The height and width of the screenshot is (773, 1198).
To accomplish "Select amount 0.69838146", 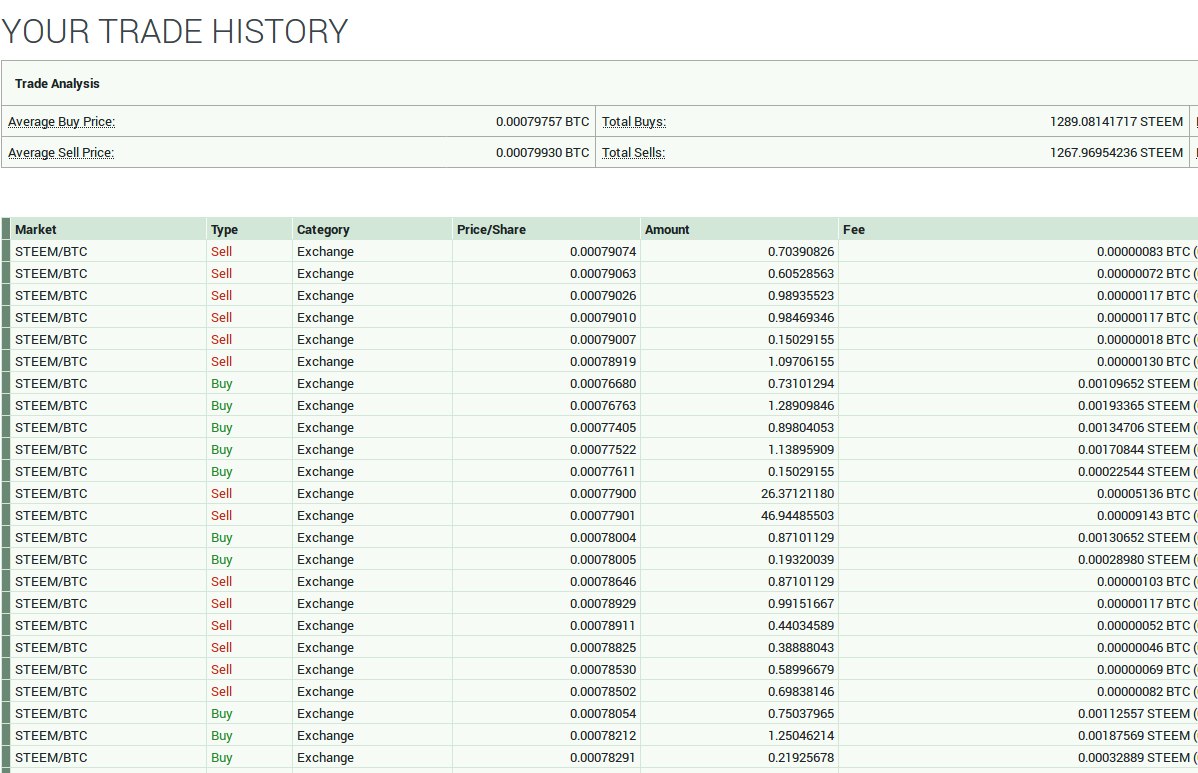I will tap(801, 691).
